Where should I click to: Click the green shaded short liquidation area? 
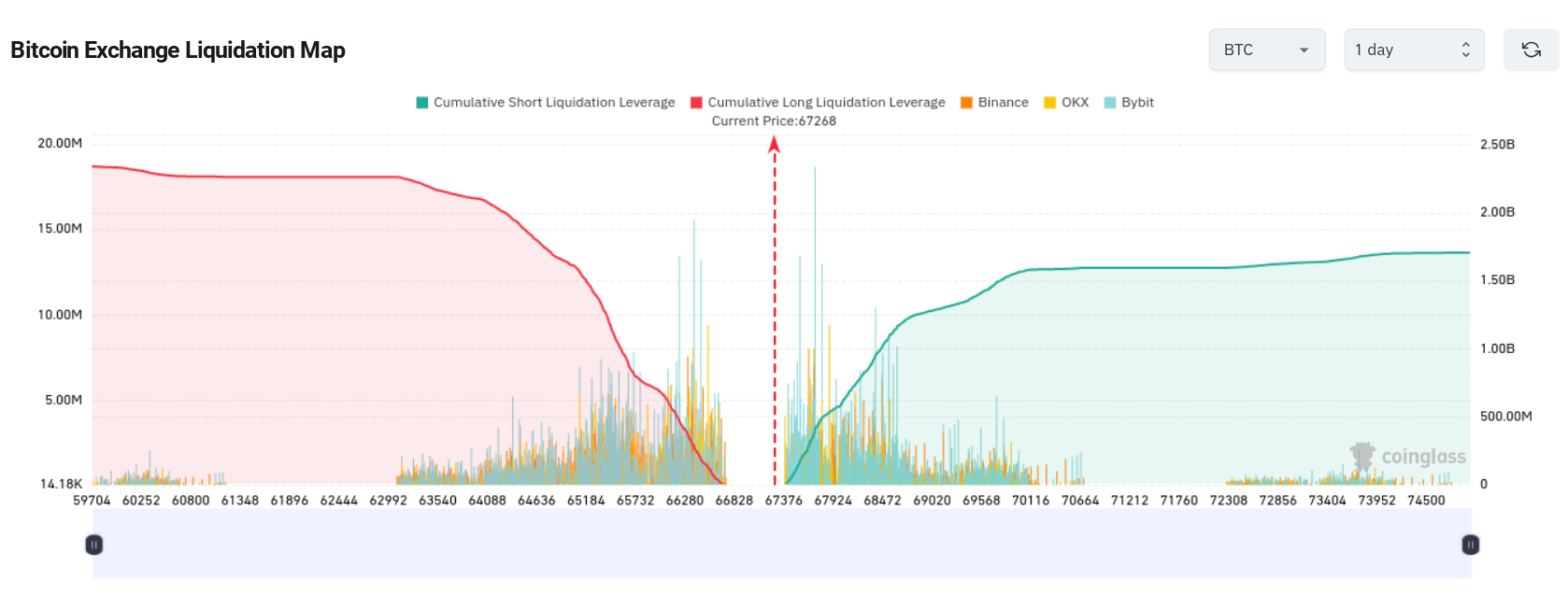pos(1215,374)
